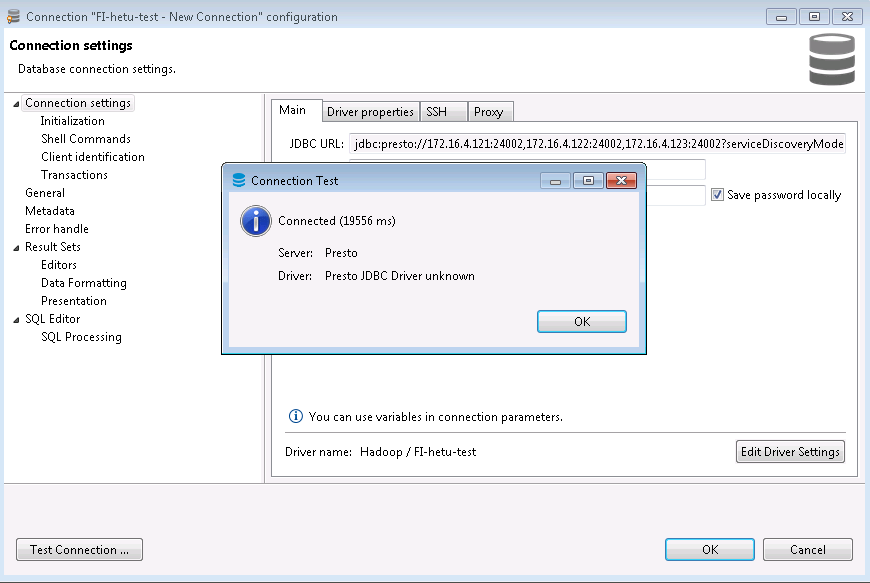Toggle Save password locally checkbox
This screenshot has height=583, width=870.
[x=717, y=195]
